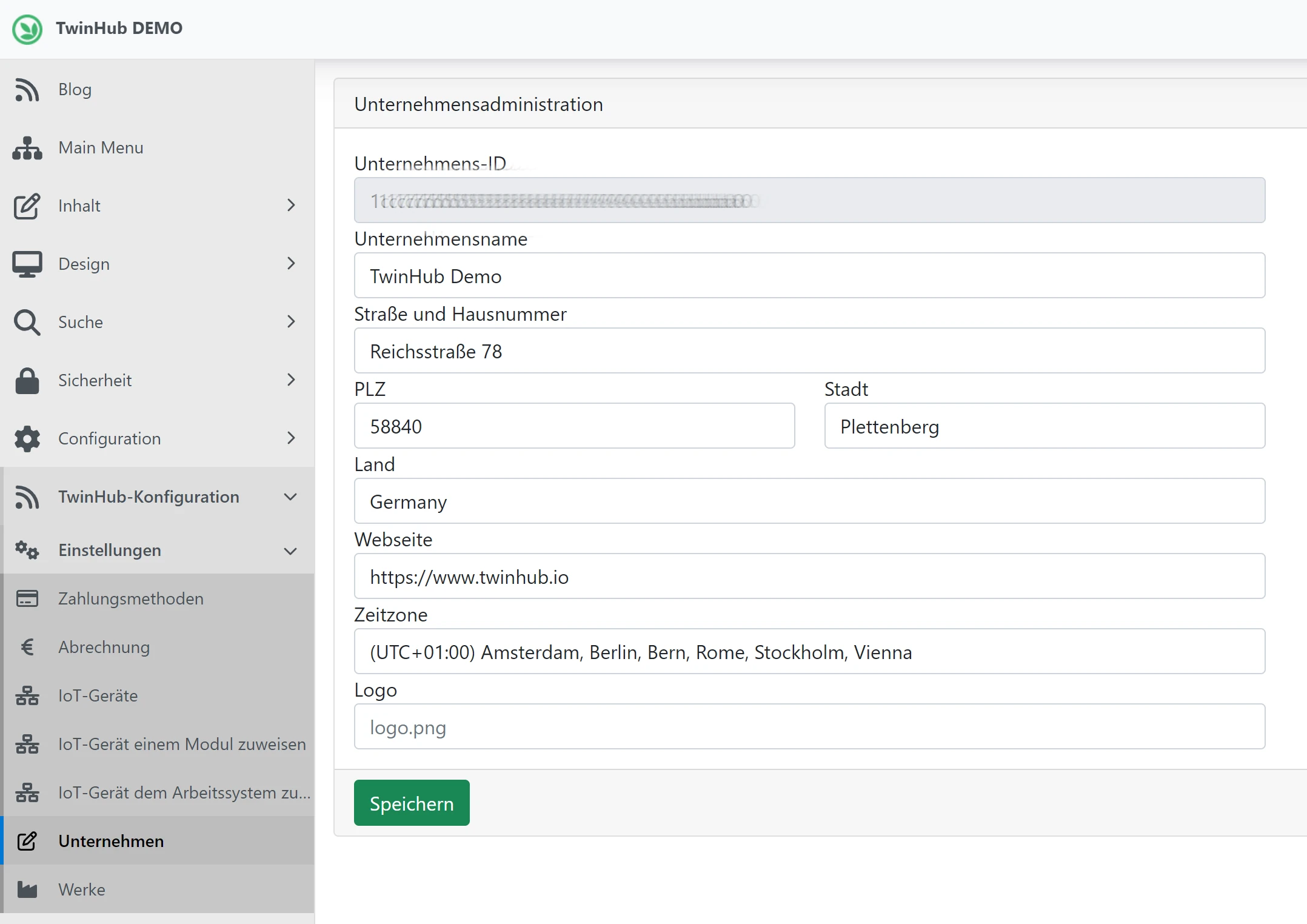
Task: Focus the Webseite field
Action: tap(809, 577)
